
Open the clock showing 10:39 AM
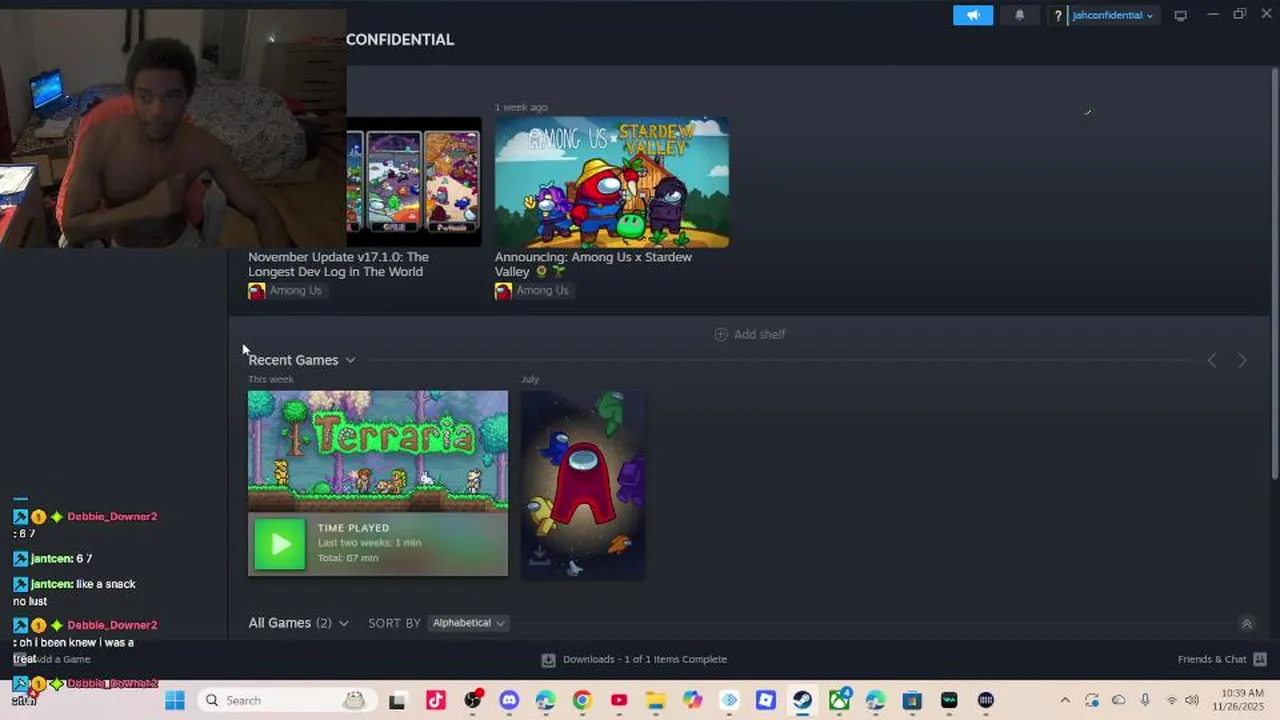click(x=1243, y=700)
